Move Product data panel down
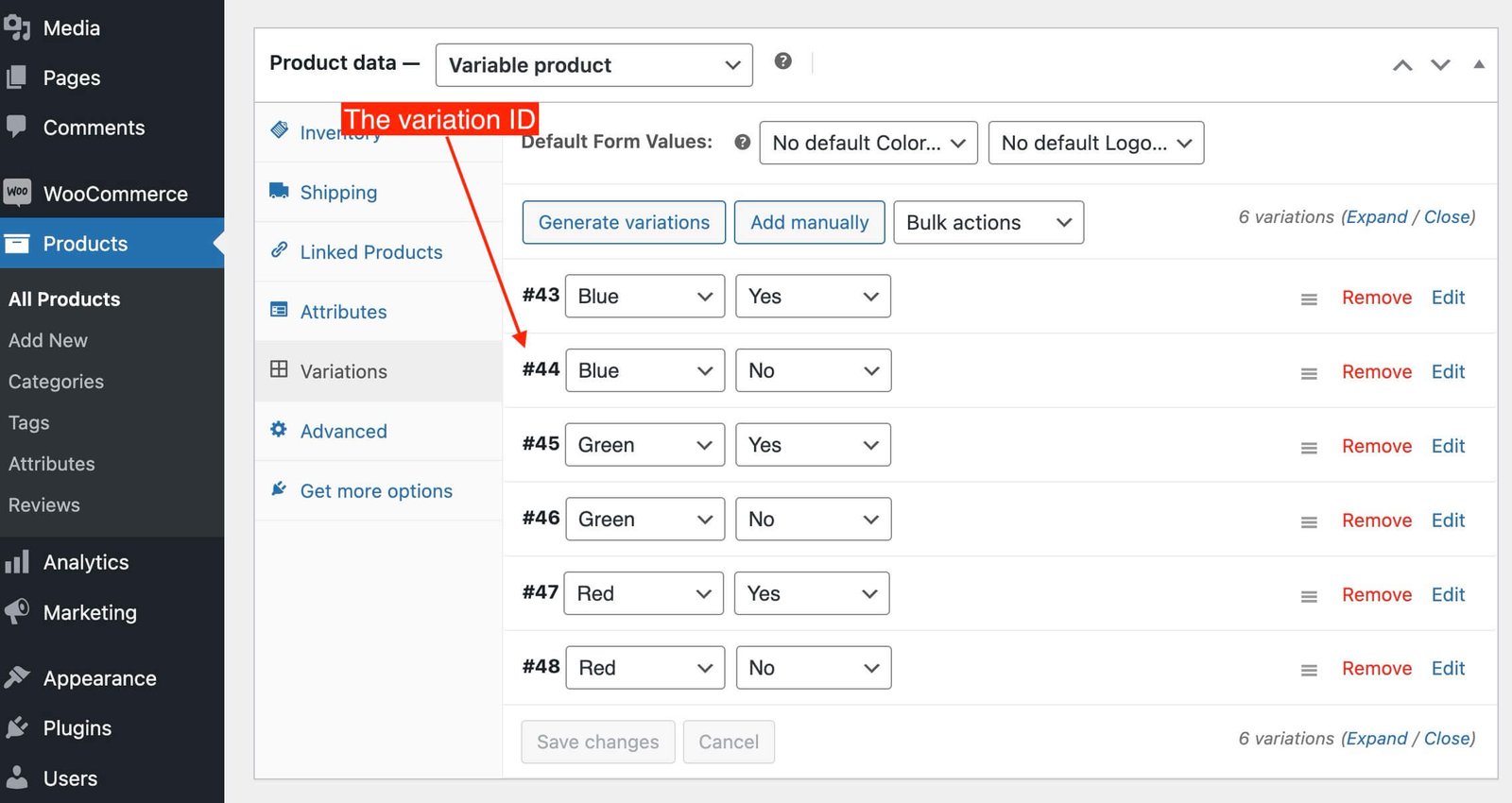The height and width of the screenshot is (803, 1512). pos(1440,65)
